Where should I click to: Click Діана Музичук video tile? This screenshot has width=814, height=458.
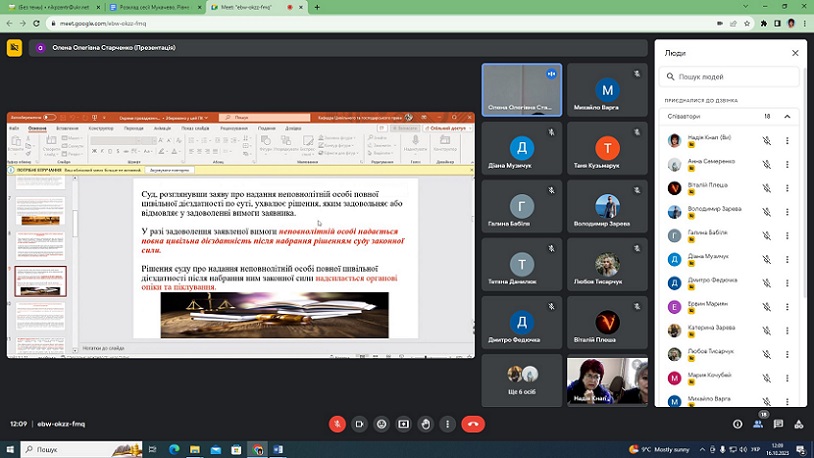(x=522, y=148)
